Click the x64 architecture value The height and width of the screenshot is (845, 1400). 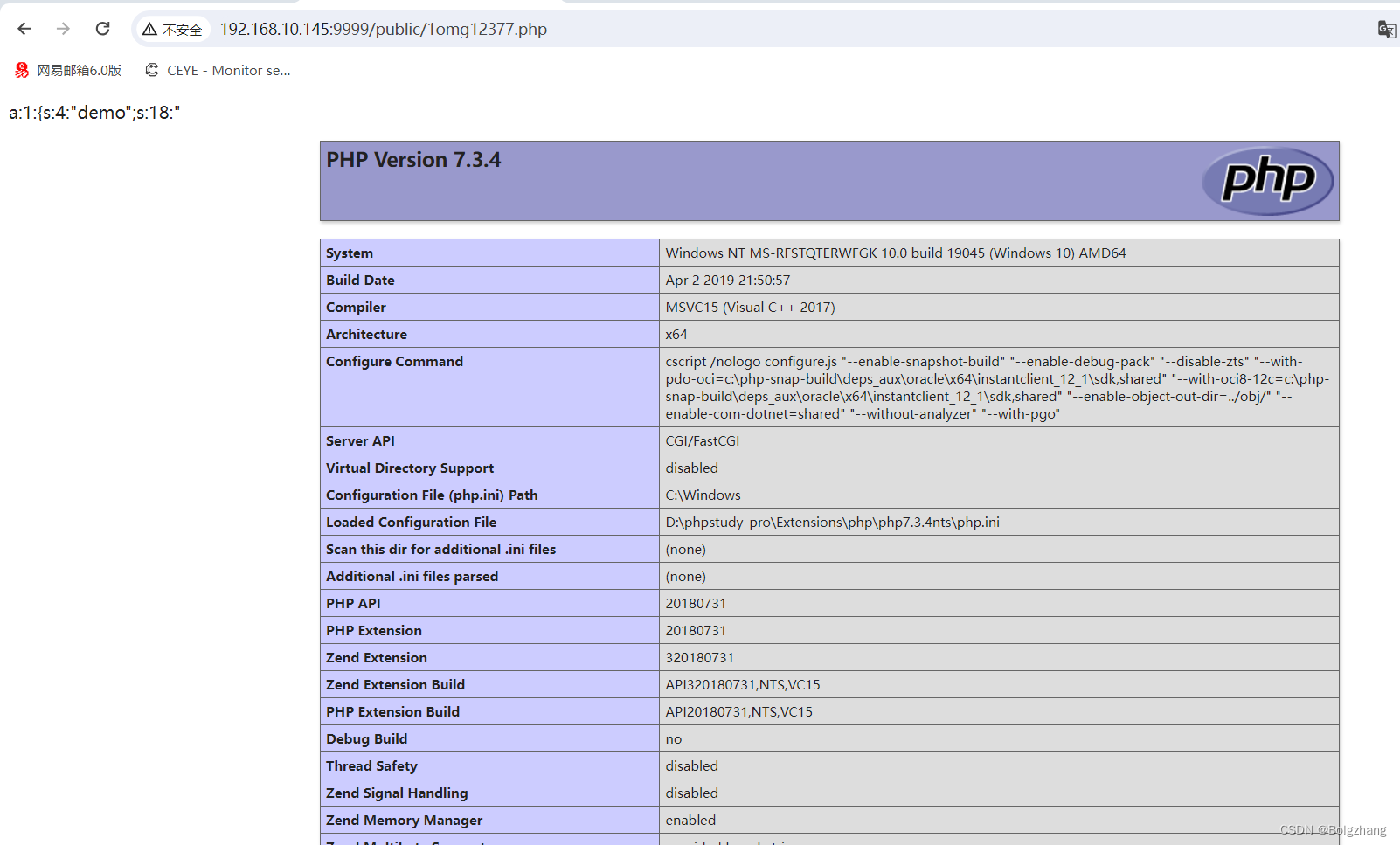tap(676, 335)
